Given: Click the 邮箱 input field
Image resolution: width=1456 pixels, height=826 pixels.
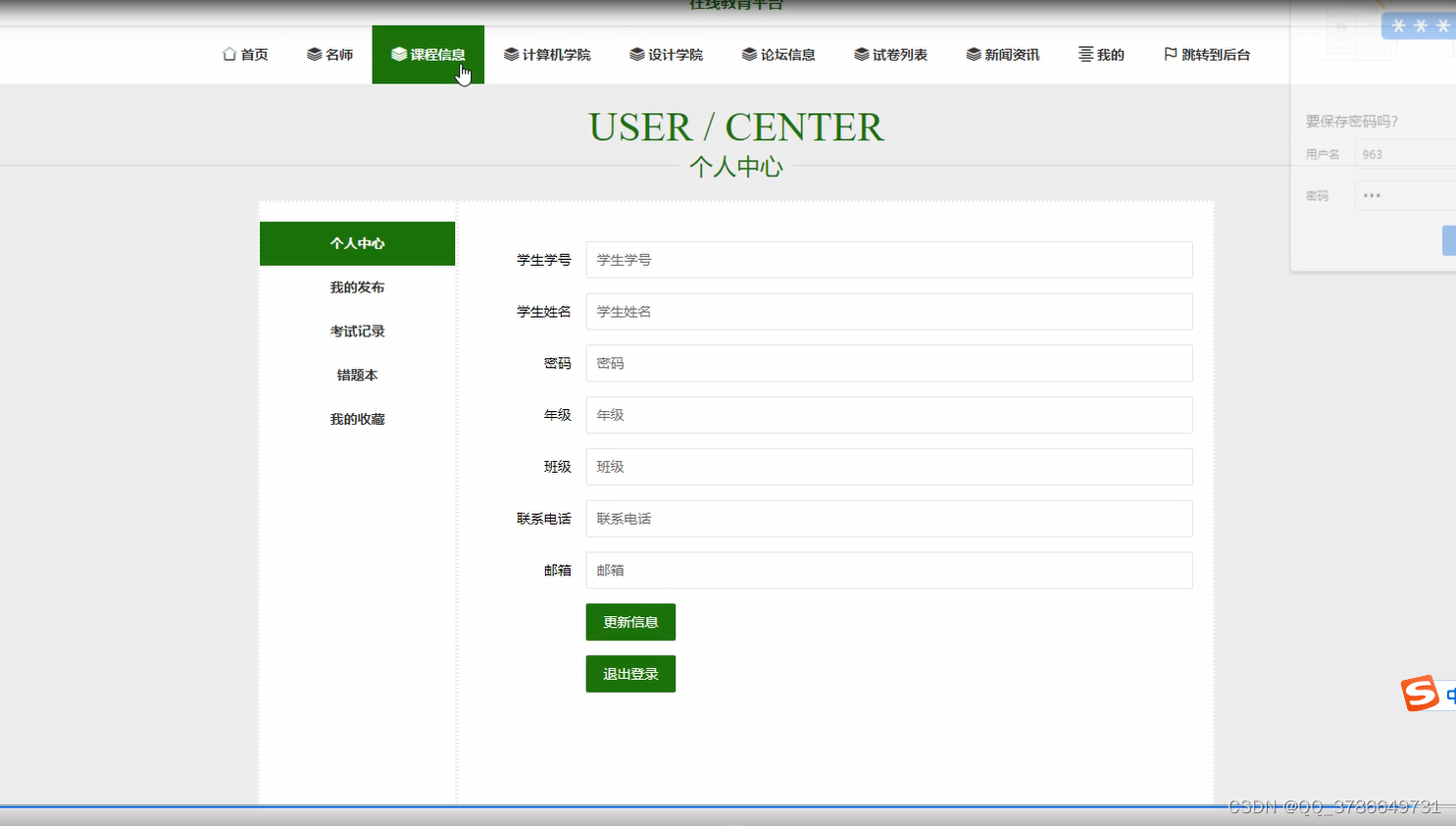Looking at the screenshot, I should coord(889,570).
